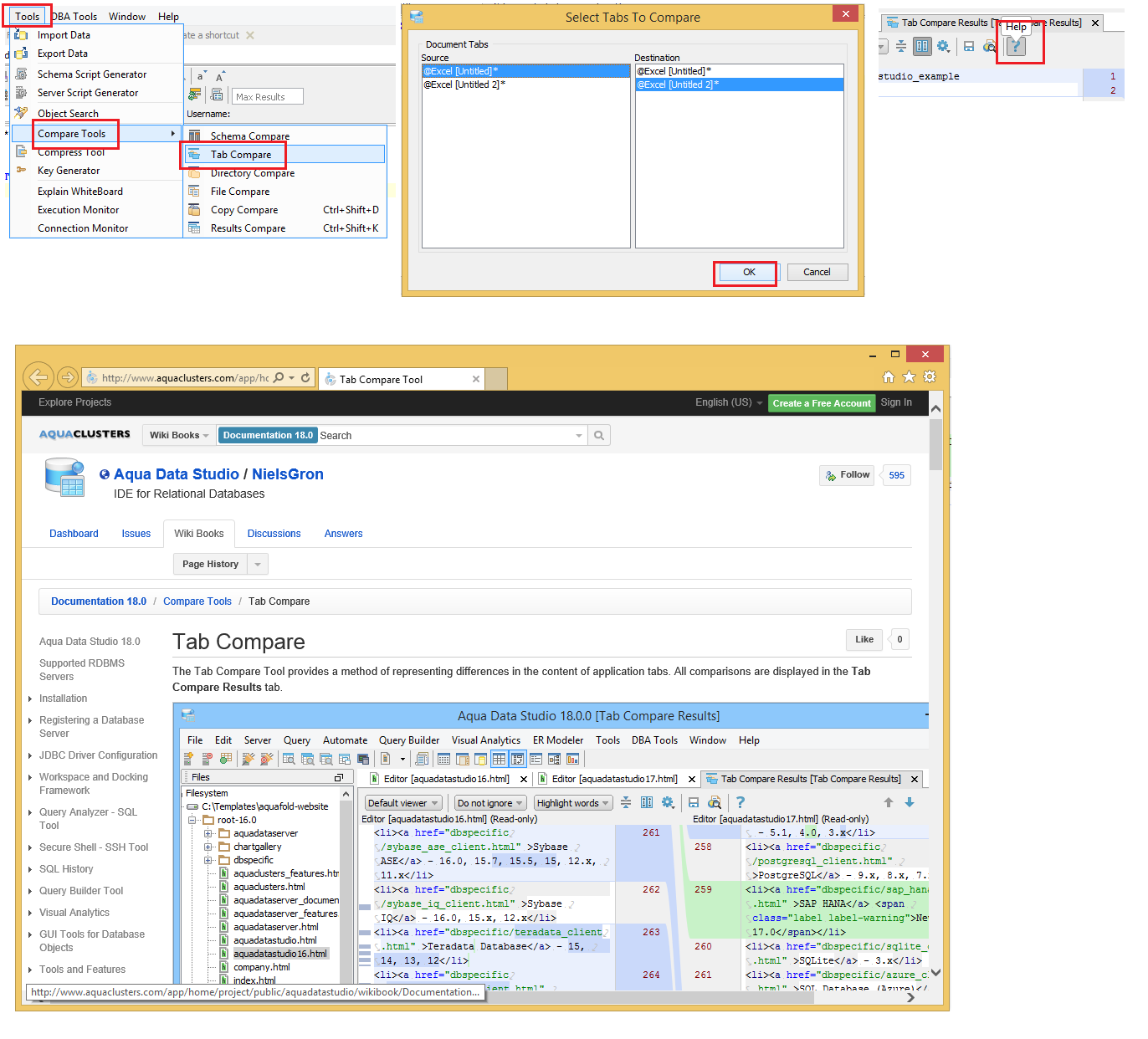This screenshot has width=1148, height=1039.
Task: Open the Compare Tools breadcrumb link
Action: pyautogui.click(x=197, y=601)
